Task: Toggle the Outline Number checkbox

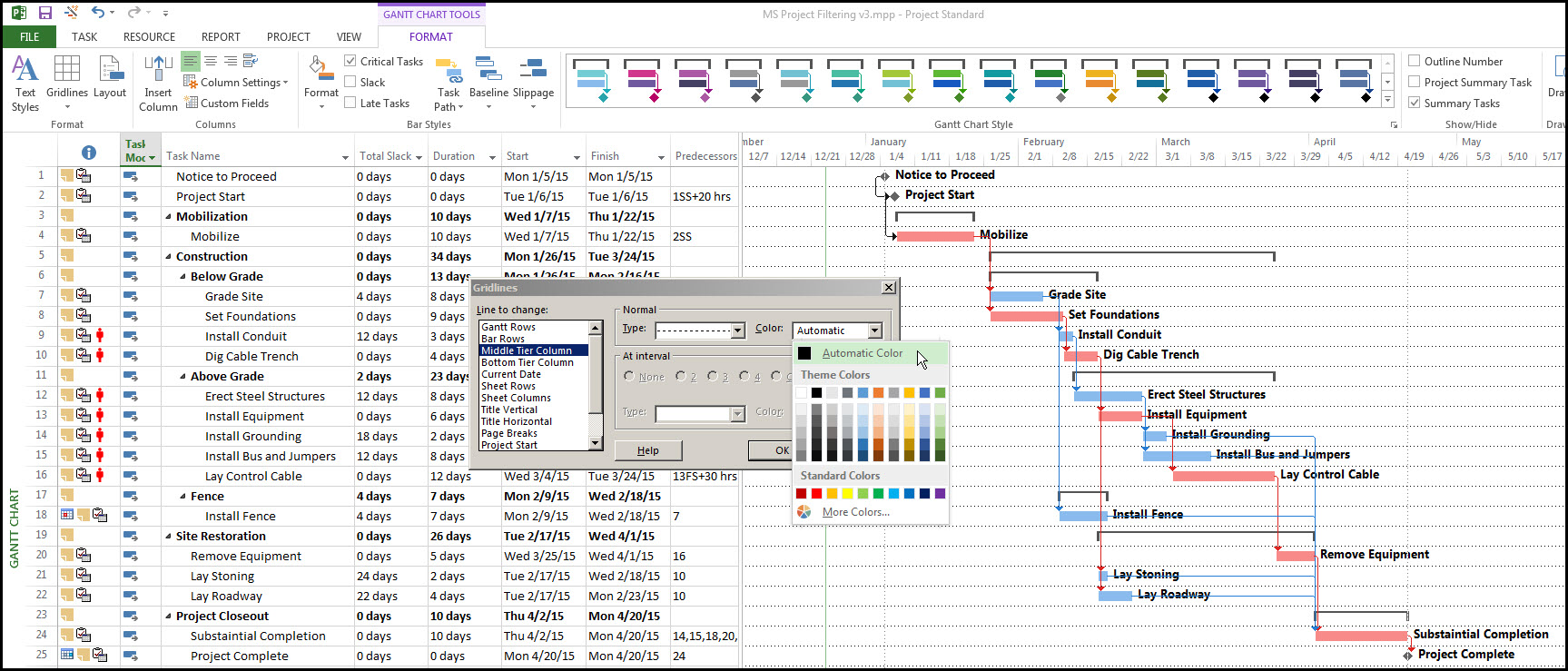Action: click(x=1414, y=61)
